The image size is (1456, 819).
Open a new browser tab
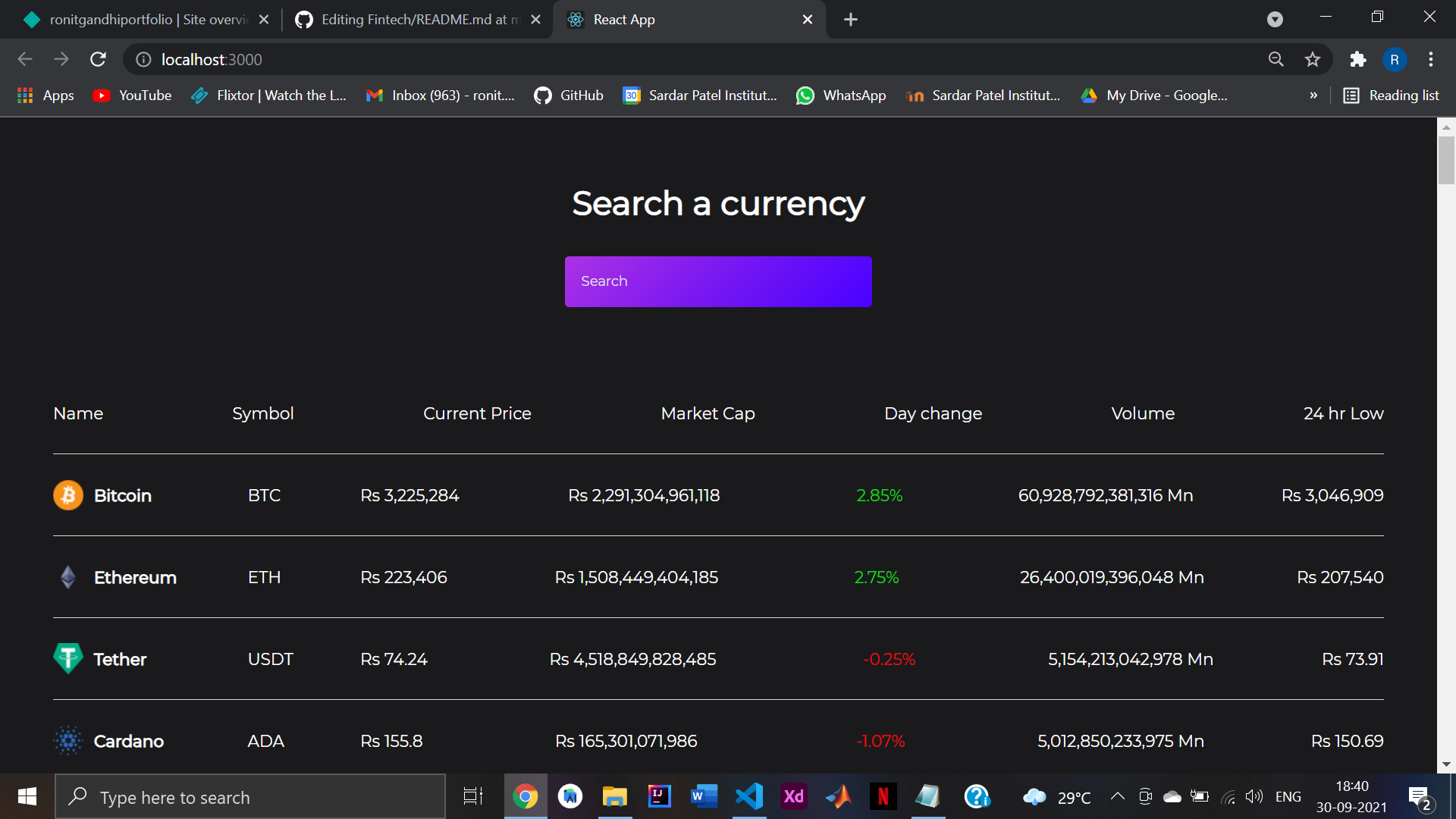[x=851, y=20]
